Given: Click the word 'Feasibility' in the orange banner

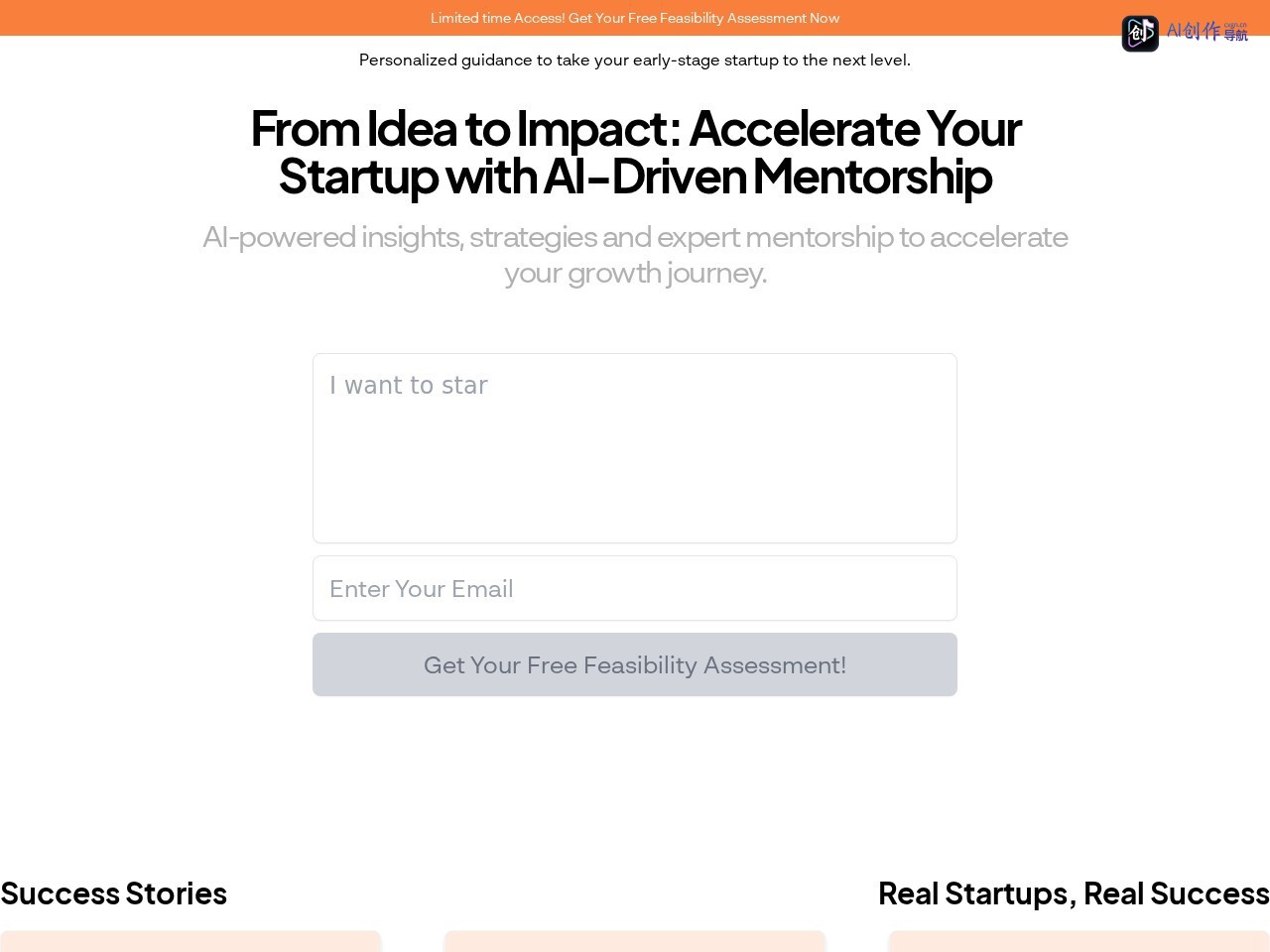Looking at the screenshot, I should pyautogui.click(x=691, y=18).
